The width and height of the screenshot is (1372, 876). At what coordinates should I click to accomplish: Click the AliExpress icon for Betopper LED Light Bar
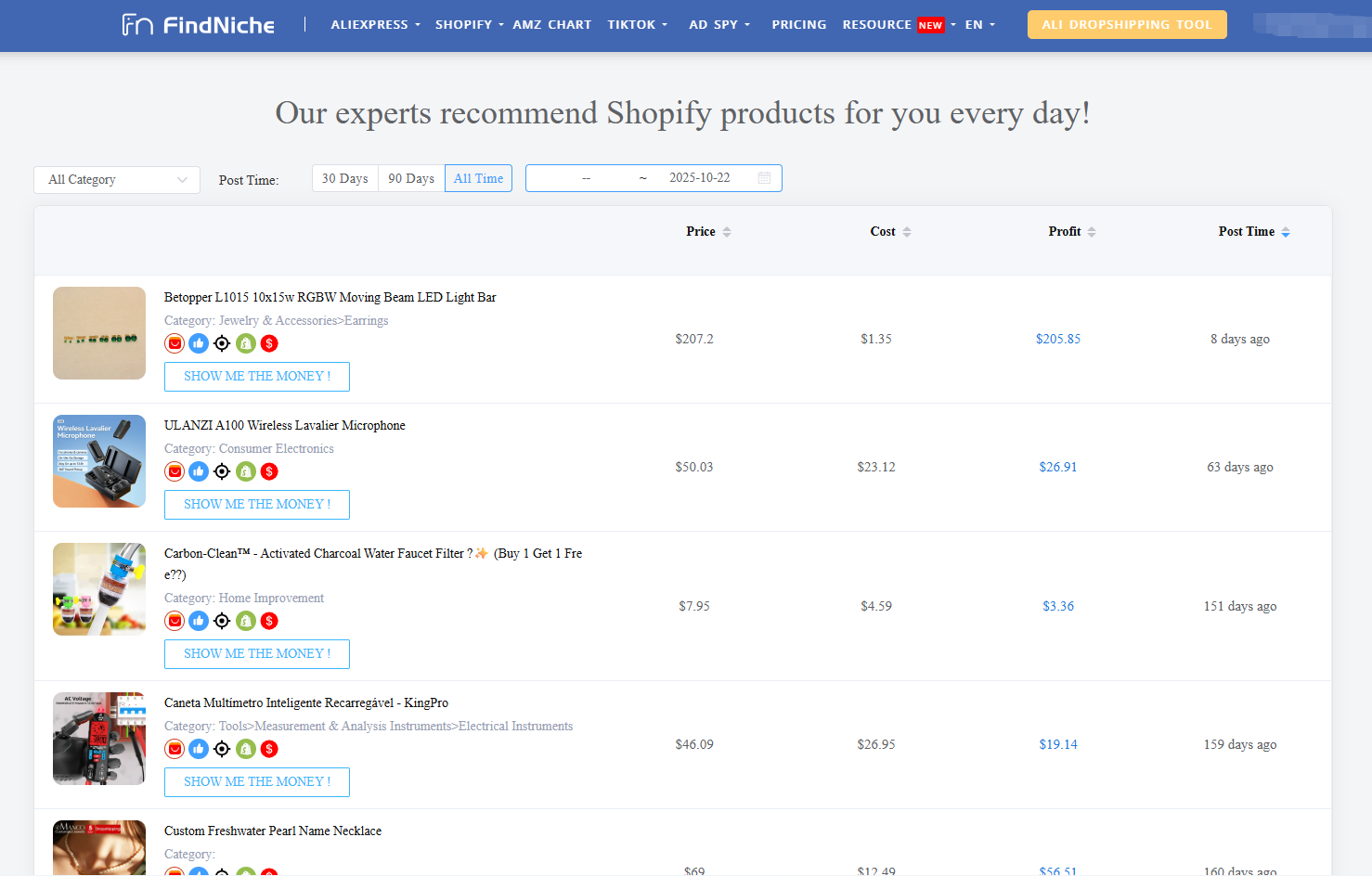click(x=175, y=343)
